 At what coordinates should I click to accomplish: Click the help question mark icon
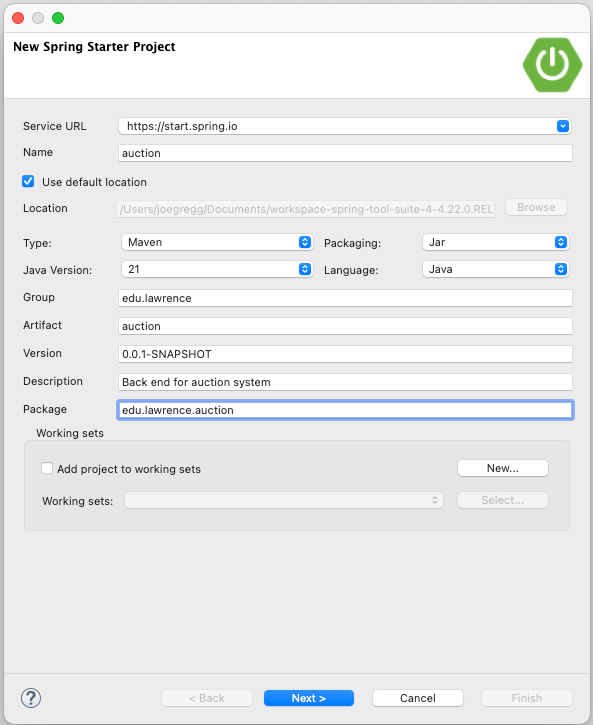point(31,698)
